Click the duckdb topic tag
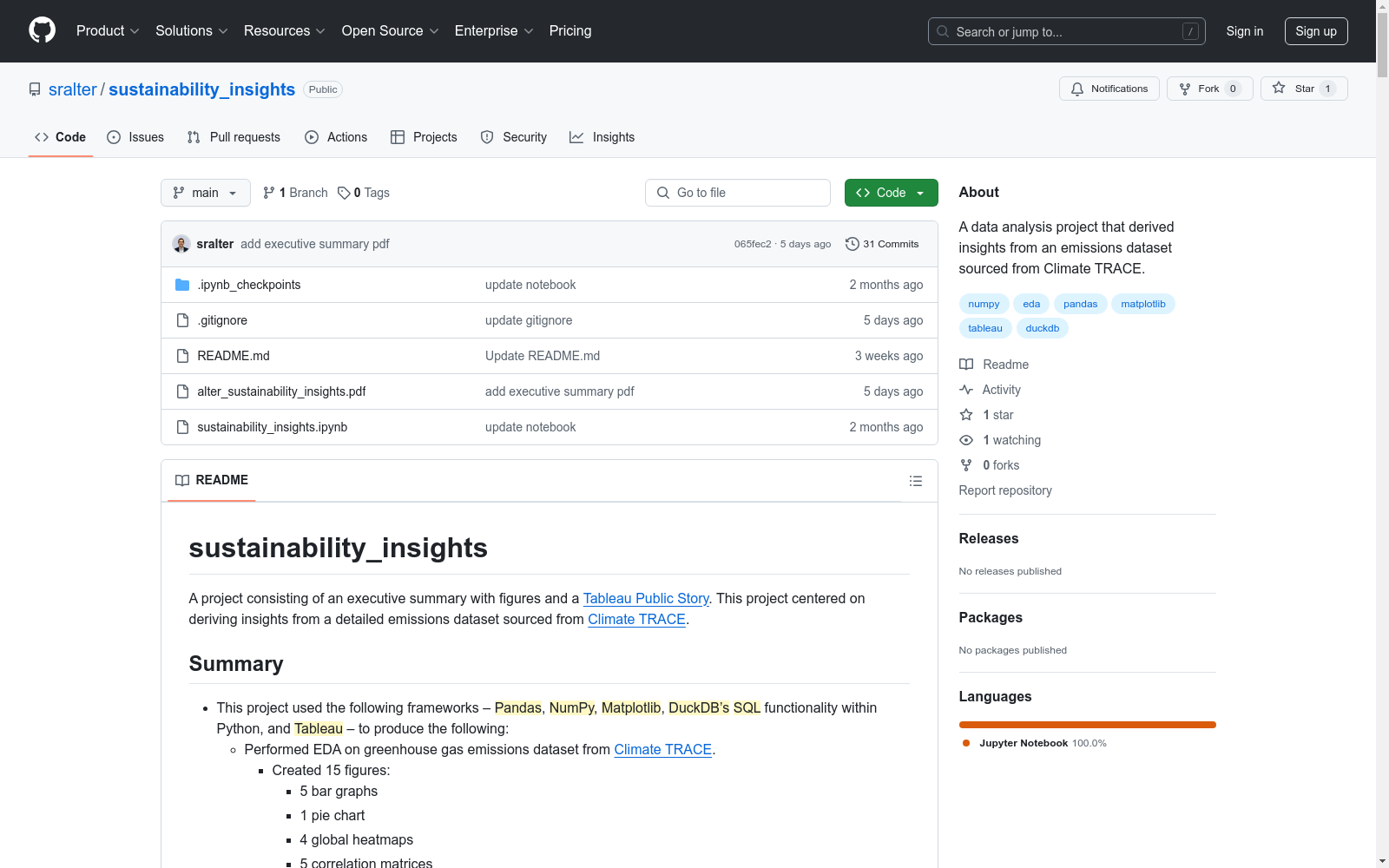 [1043, 328]
